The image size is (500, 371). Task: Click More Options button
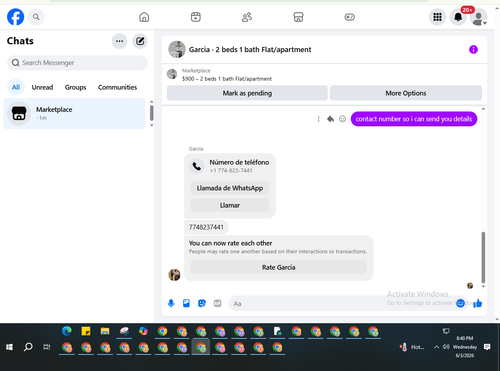click(406, 93)
